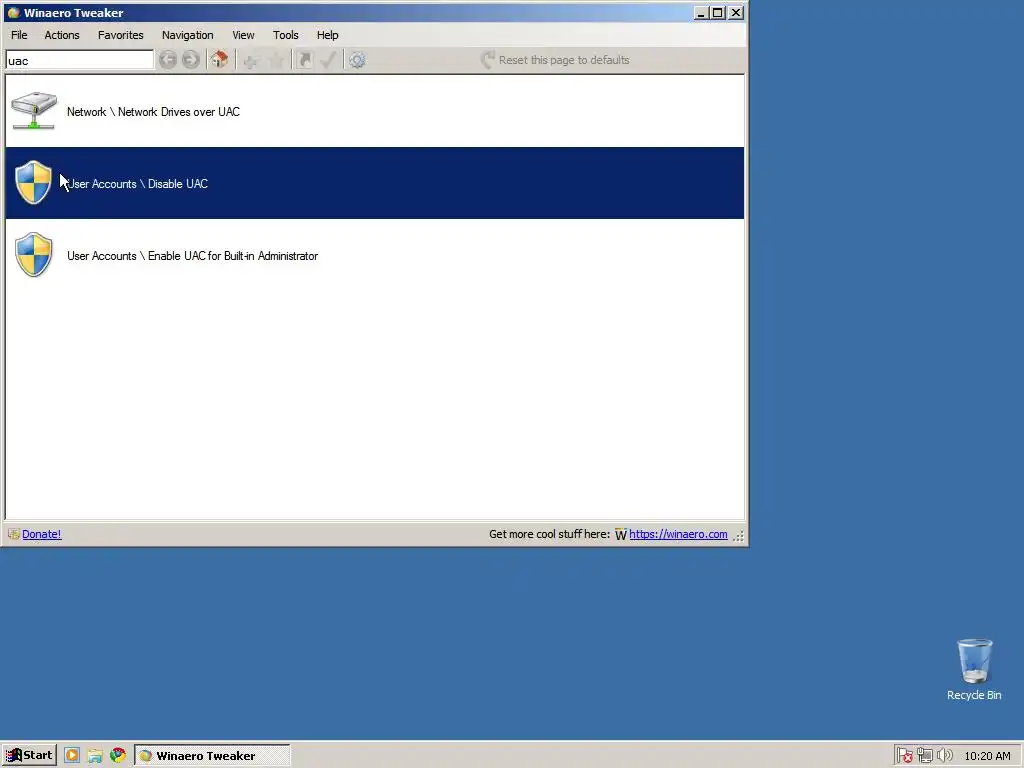1024x768 pixels.
Task: Click the favorites star icon
Action: pyautogui.click(x=276, y=61)
